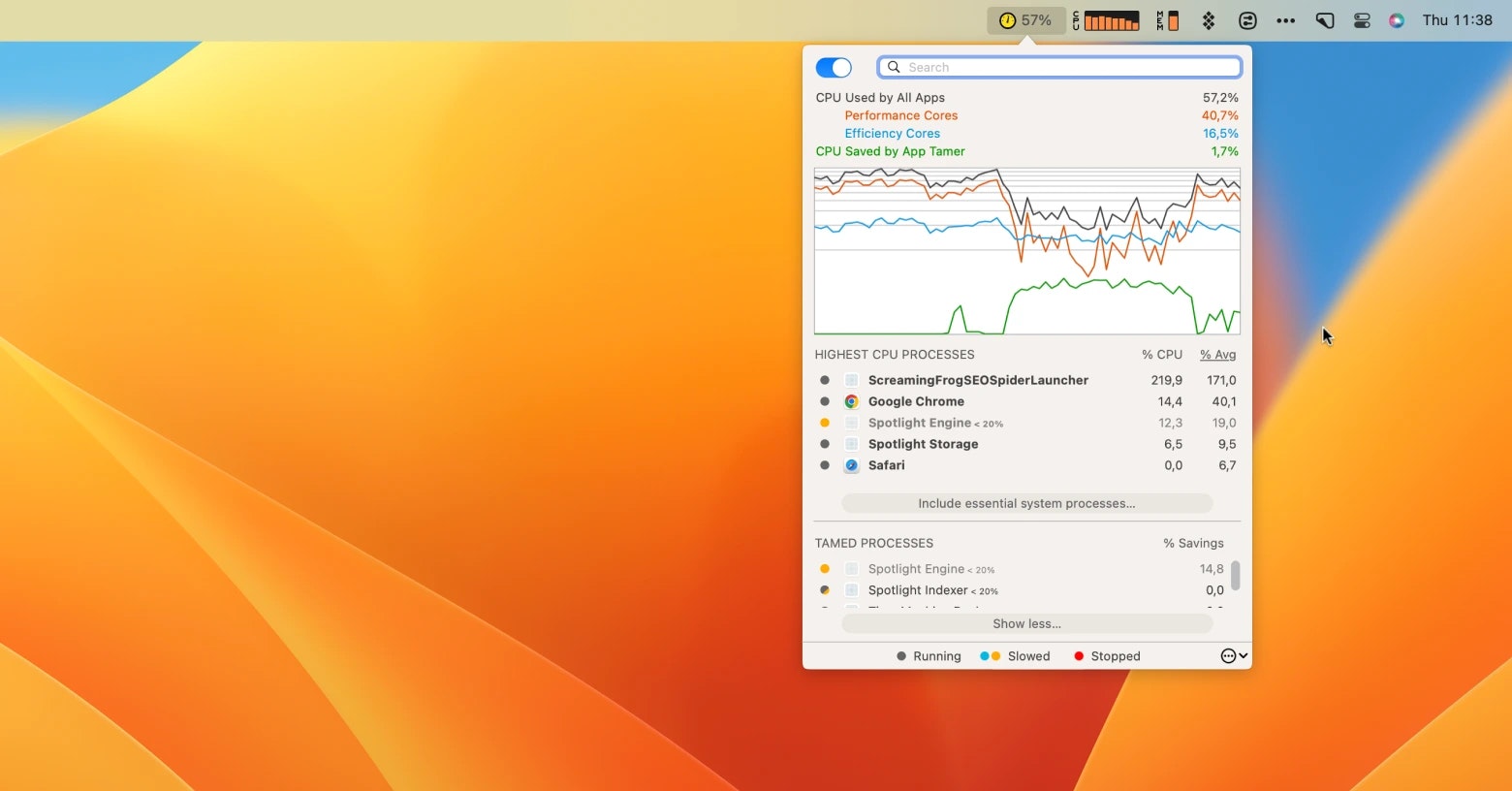This screenshot has height=791, width=1512.
Task: Select Spotlight Indexer in Tamed Processes
Action: [1020, 590]
